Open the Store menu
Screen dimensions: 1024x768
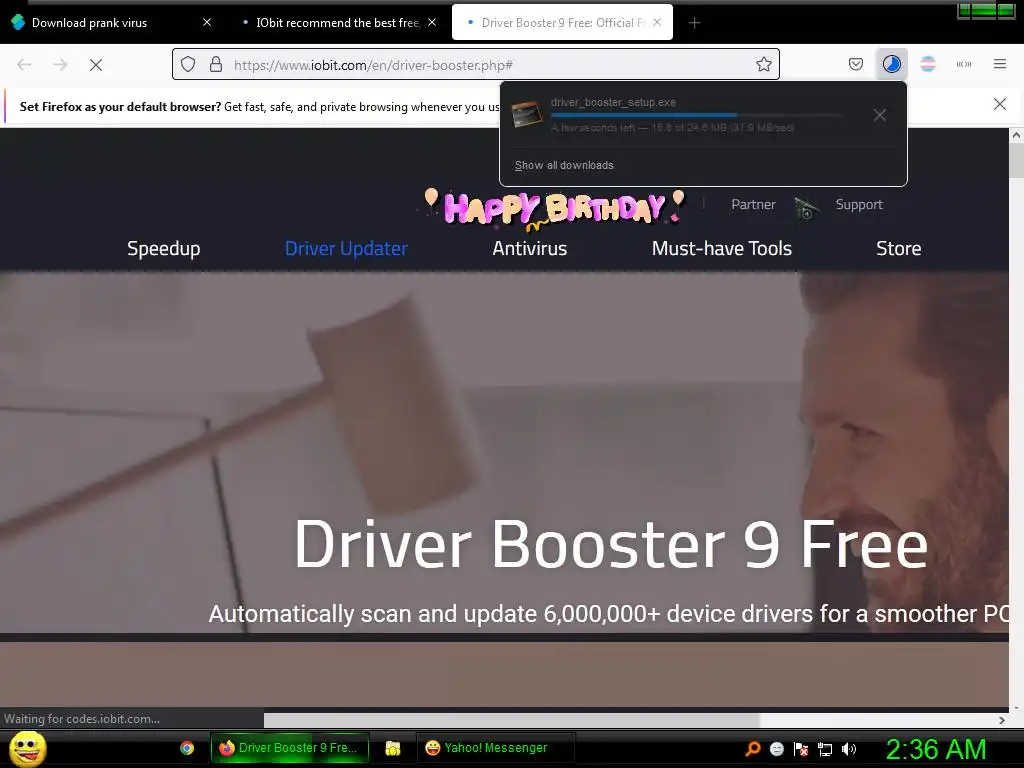coord(899,249)
